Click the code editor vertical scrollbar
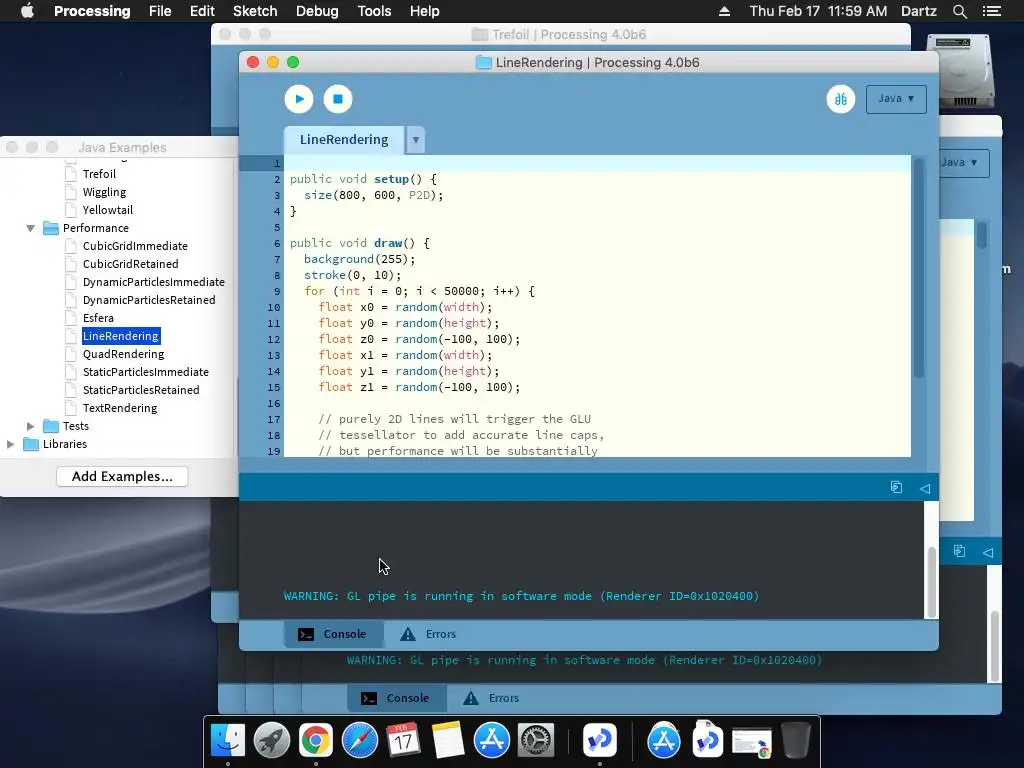Image resolution: width=1024 pixels, height=768 pixels. [919, 269]
